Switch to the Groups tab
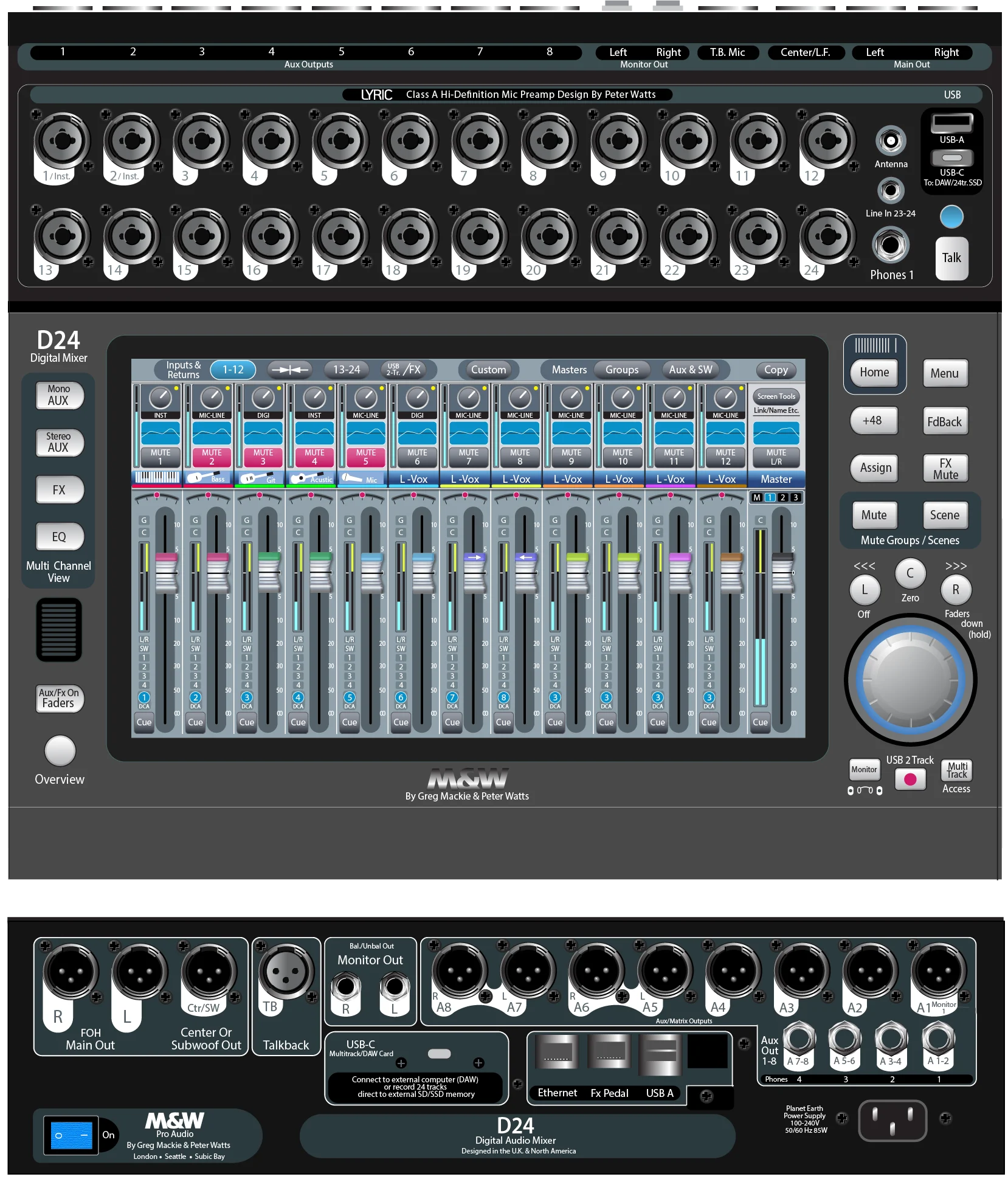Viewport: 1008px width, 1193px height. (622, 369)
